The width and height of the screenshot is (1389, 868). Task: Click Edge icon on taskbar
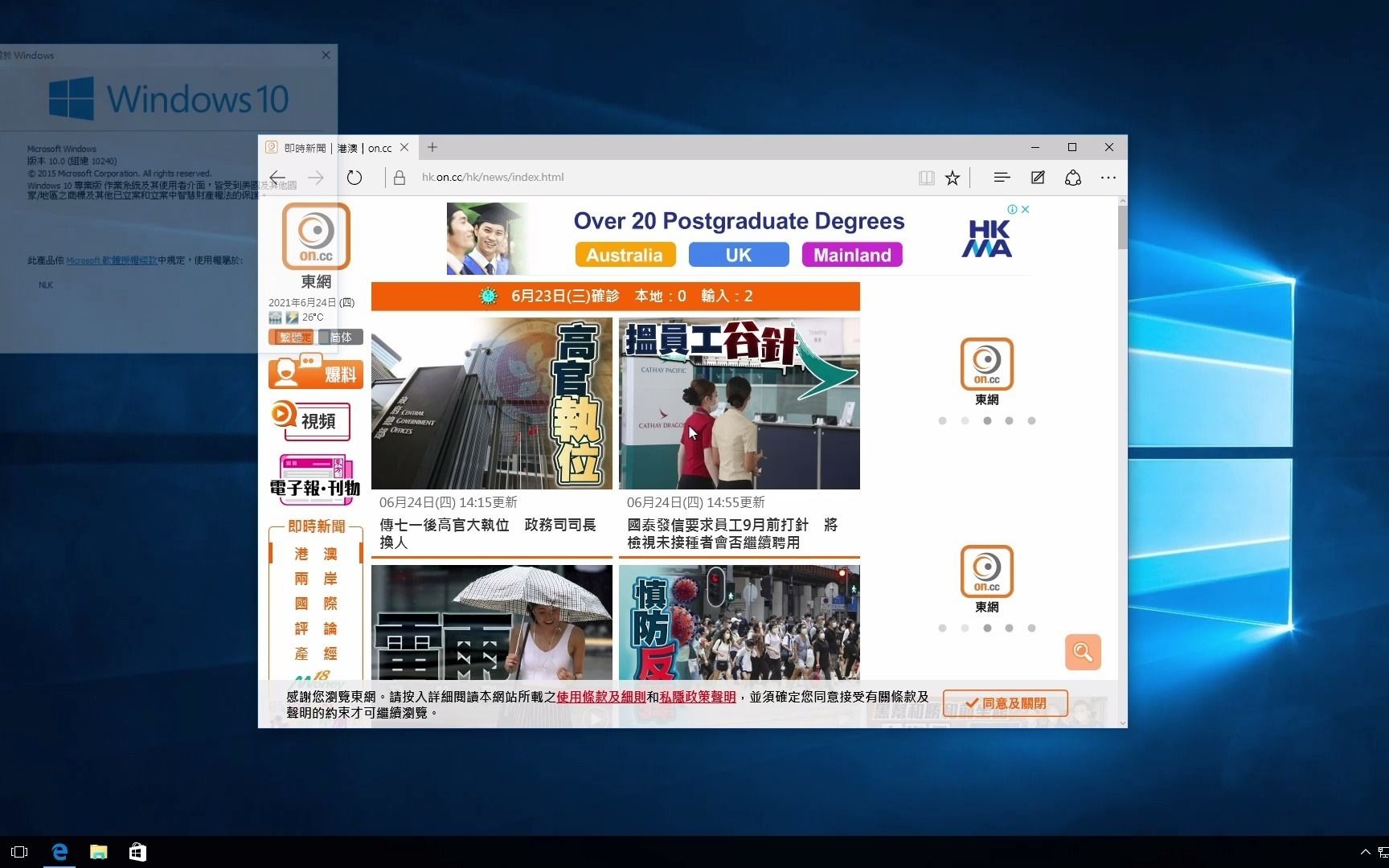coord(59,852)
